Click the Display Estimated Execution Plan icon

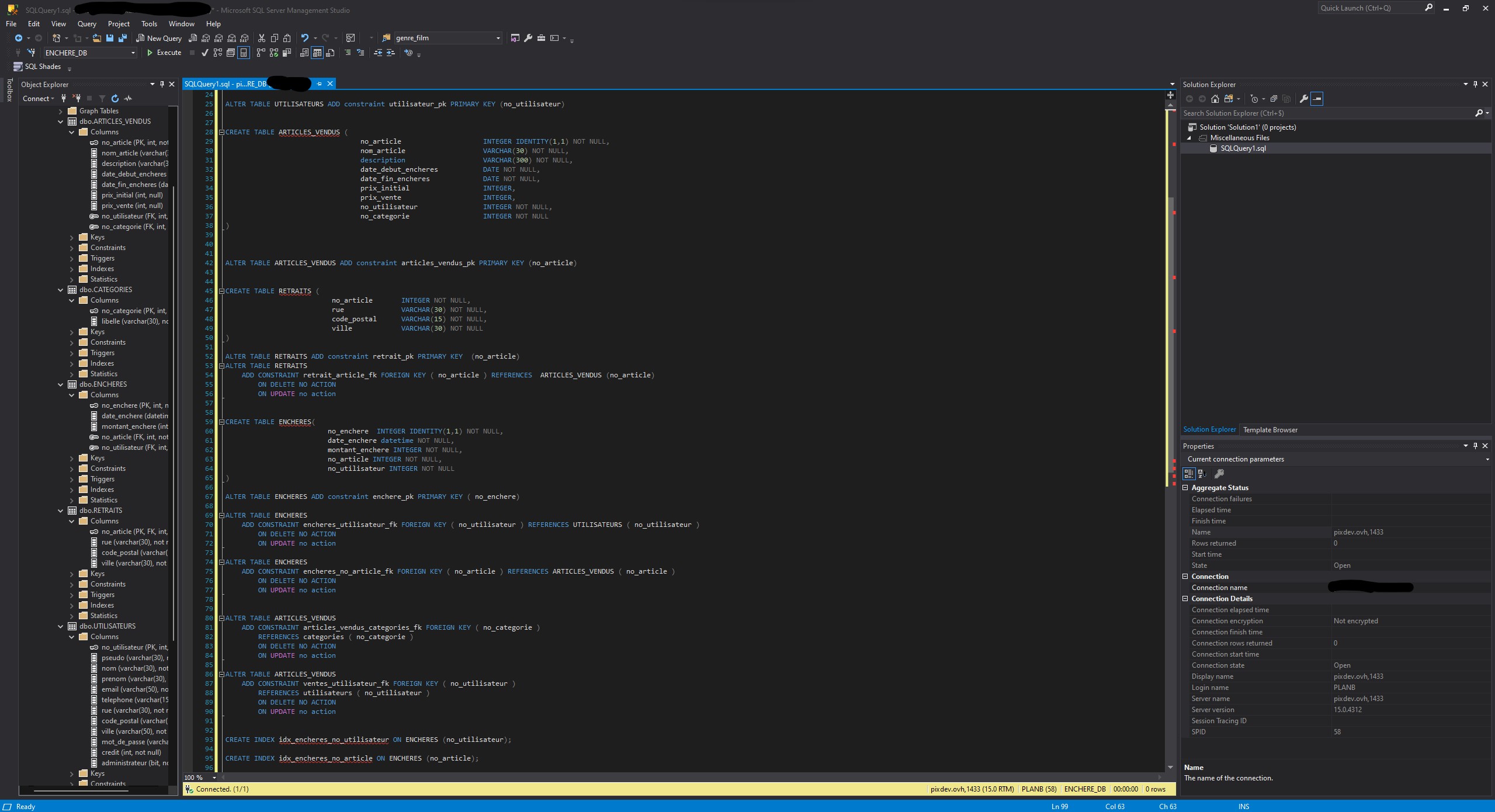tap(218, 53)
